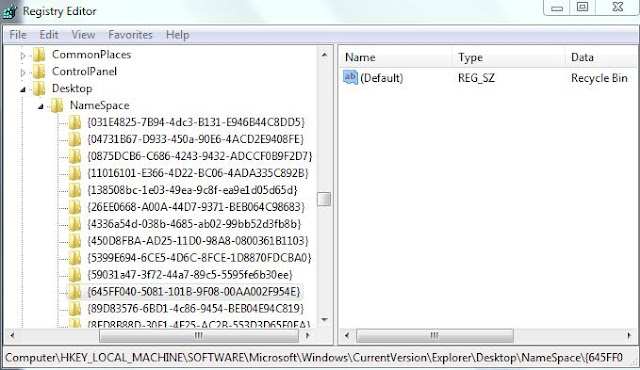Click tree pane horizontal scroll right arrow
The image size is (640, 370).
(308, 336)
